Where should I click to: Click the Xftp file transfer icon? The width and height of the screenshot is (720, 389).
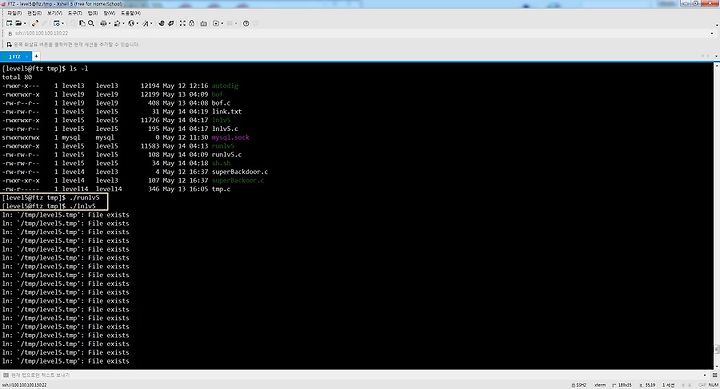[161, 23]
